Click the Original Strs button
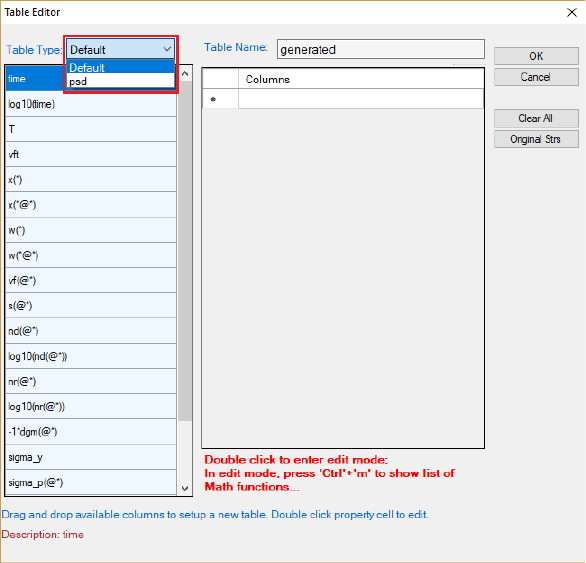The image size is (586, 563). [x=536, y=139]
